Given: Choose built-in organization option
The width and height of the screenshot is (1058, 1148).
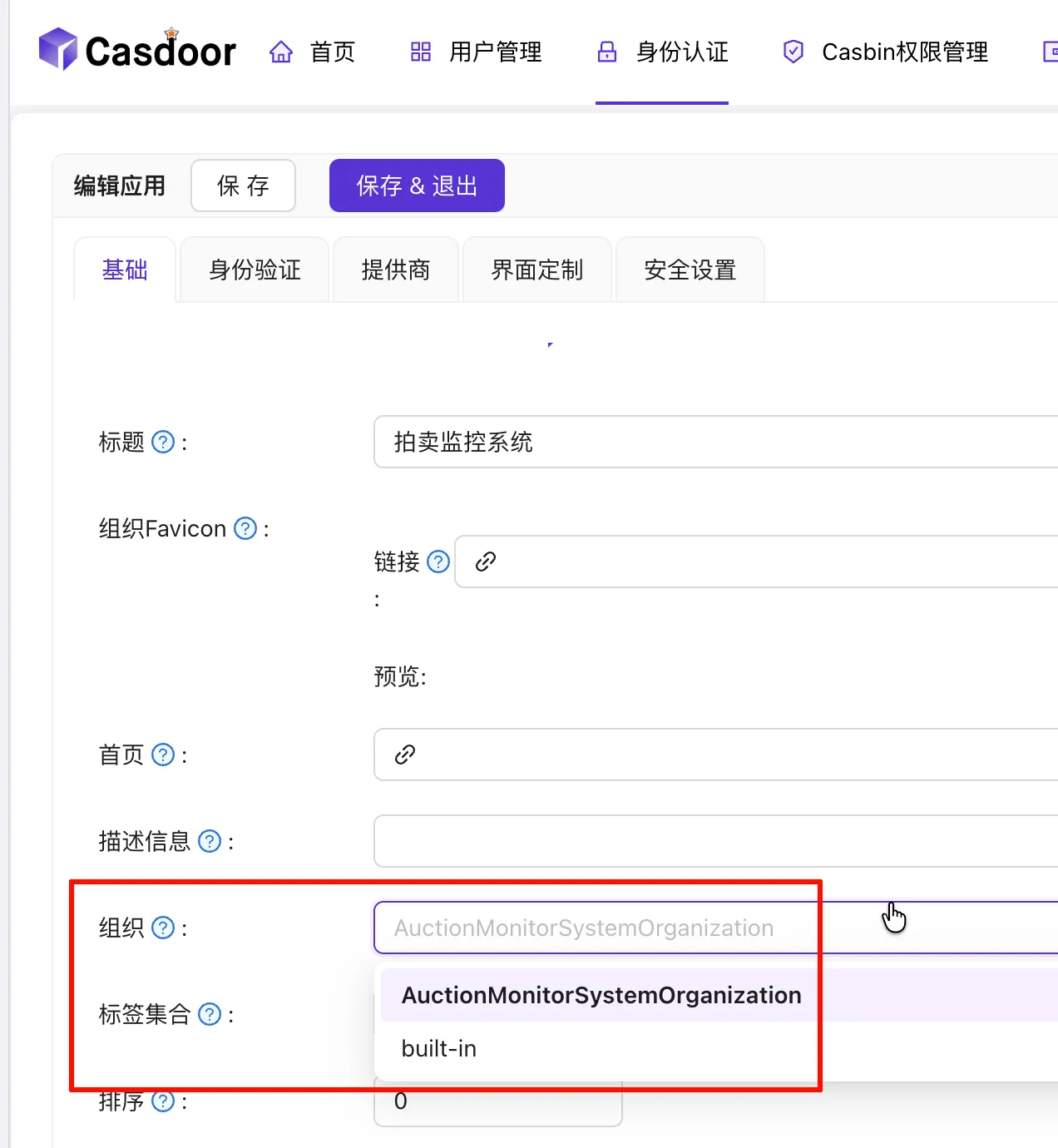Looking at the screenshot, I should coord(439,1048).
